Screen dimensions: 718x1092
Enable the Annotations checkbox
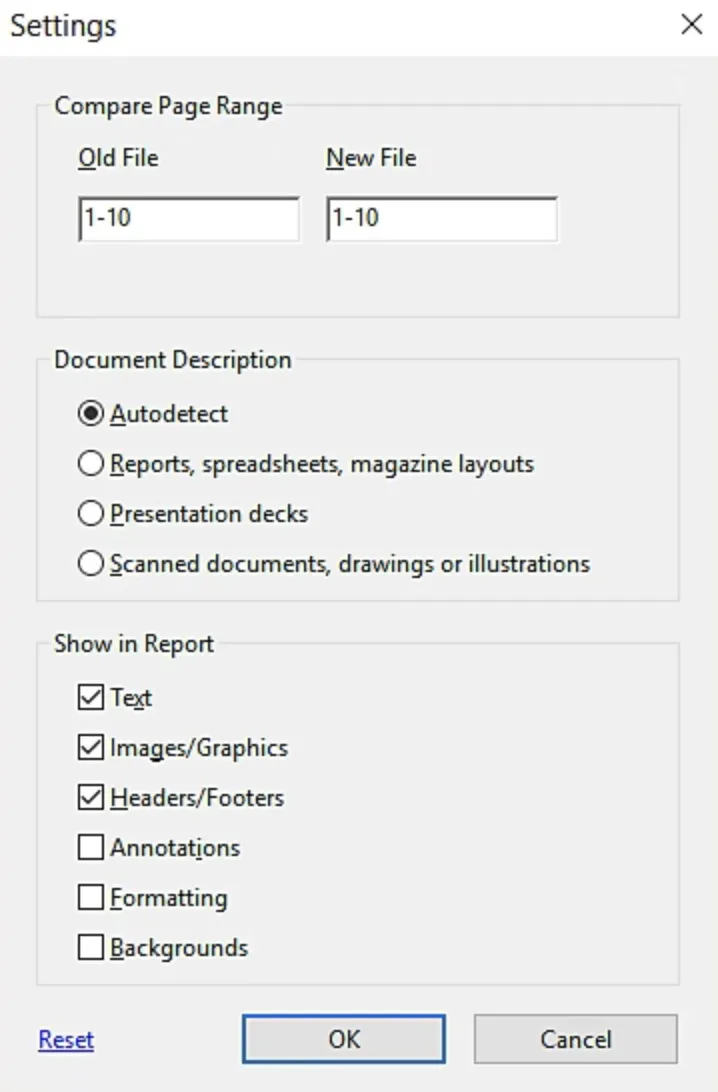click(x=91, y=848)
